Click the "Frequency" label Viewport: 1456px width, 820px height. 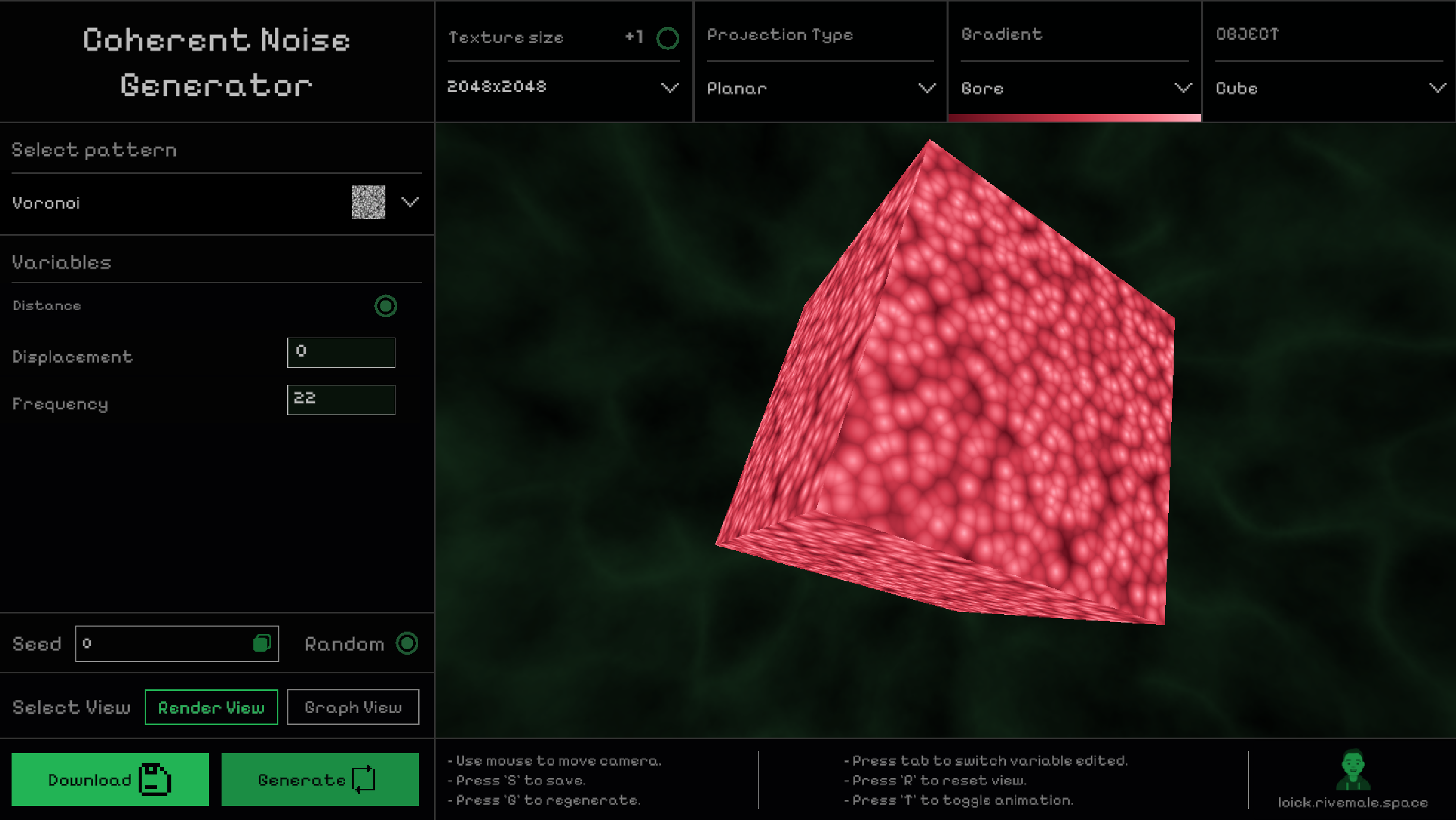tap(60, 404)
